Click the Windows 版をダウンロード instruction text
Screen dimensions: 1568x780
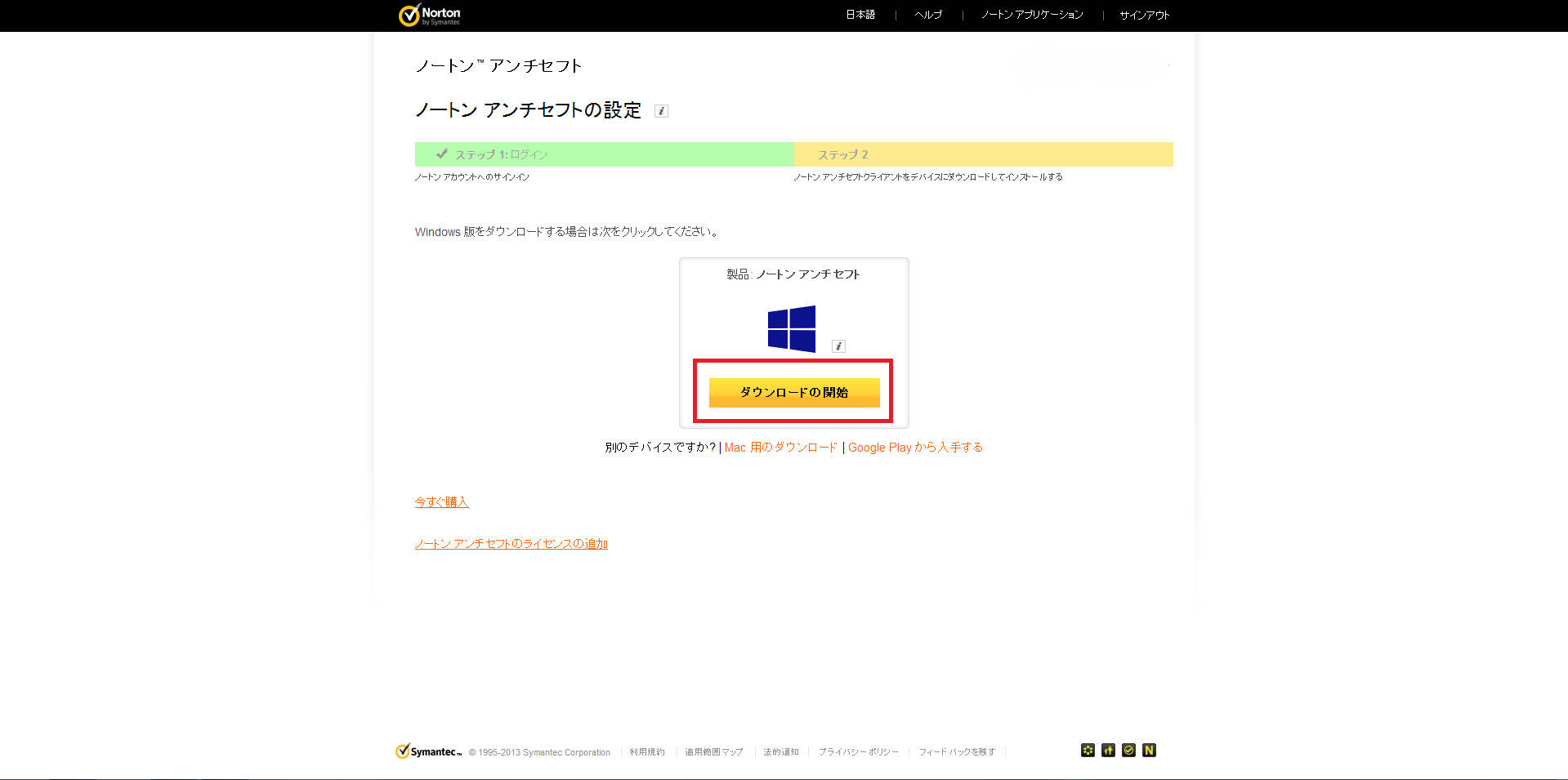[x=567, y=232]
